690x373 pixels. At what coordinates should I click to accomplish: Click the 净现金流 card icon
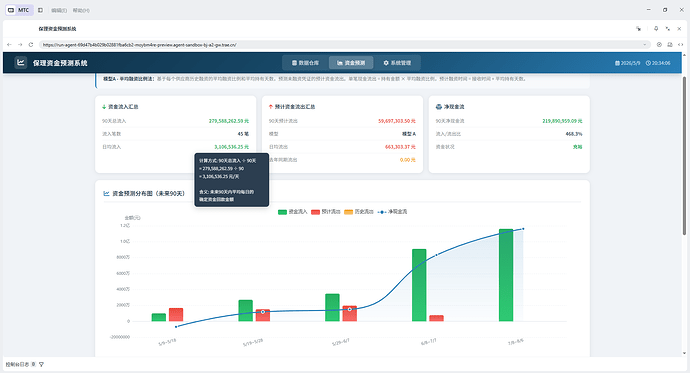click(438, 106)
